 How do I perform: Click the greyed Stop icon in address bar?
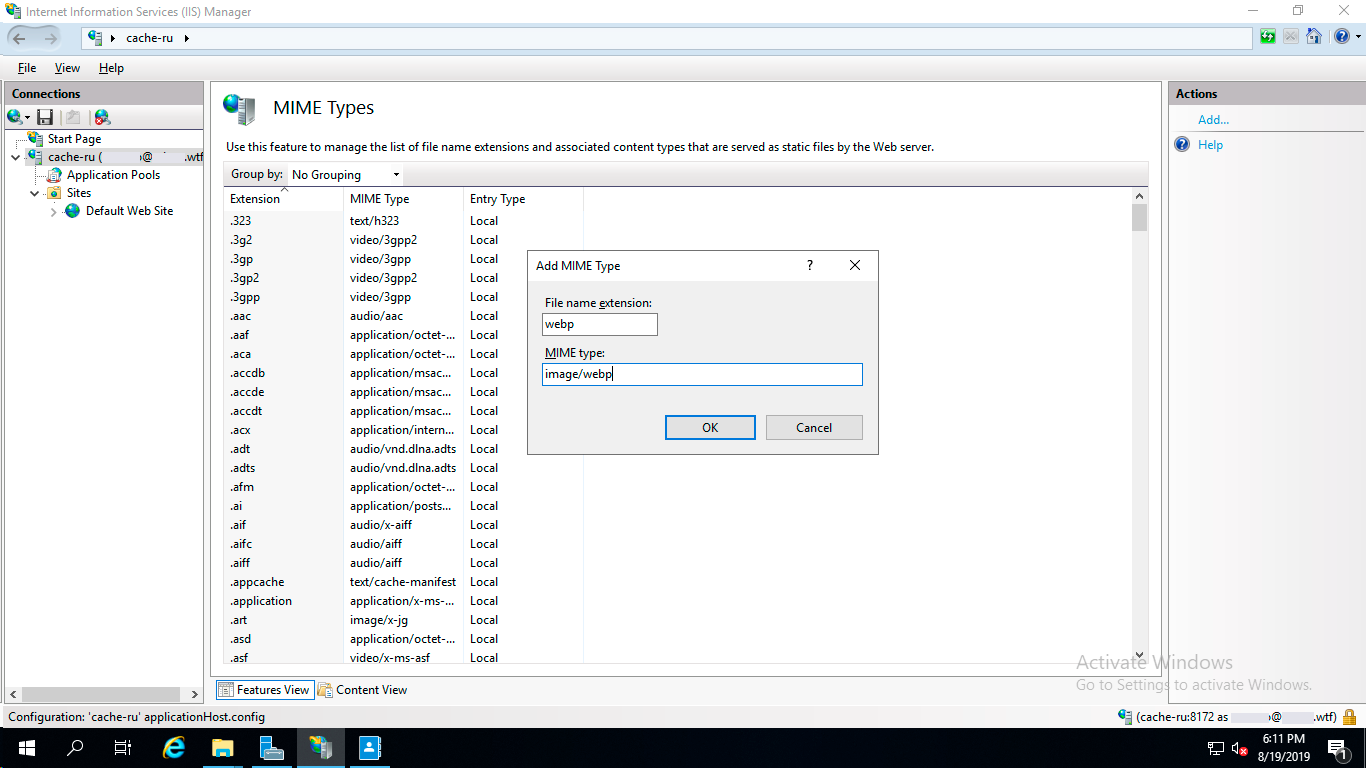point(1291,37)
